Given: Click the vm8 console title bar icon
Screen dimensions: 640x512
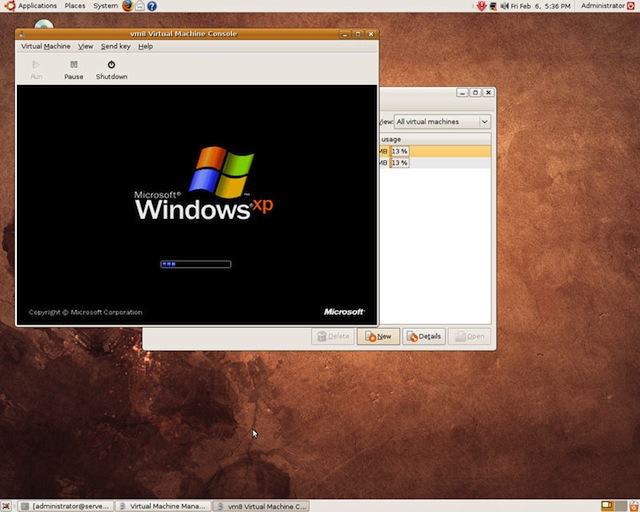Looking at the screenshot, I should [22, 35].
